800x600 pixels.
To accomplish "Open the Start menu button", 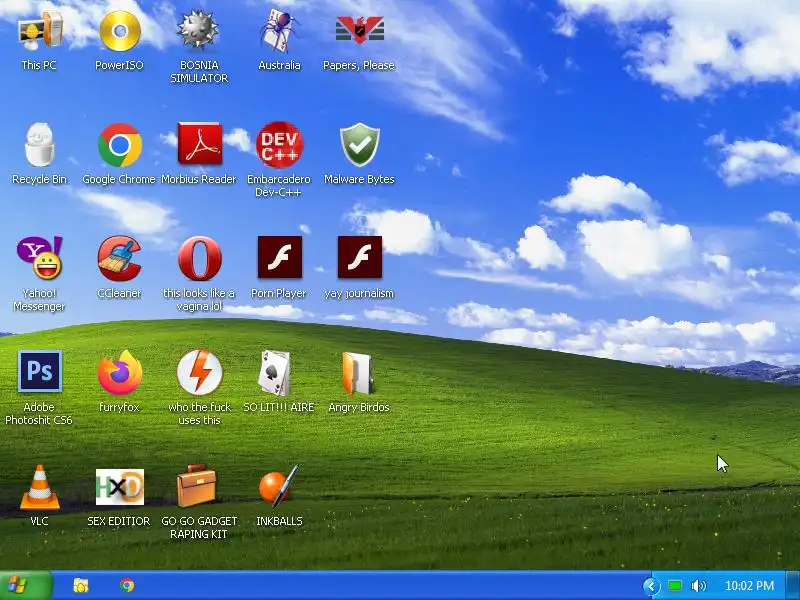I will 26,585.
